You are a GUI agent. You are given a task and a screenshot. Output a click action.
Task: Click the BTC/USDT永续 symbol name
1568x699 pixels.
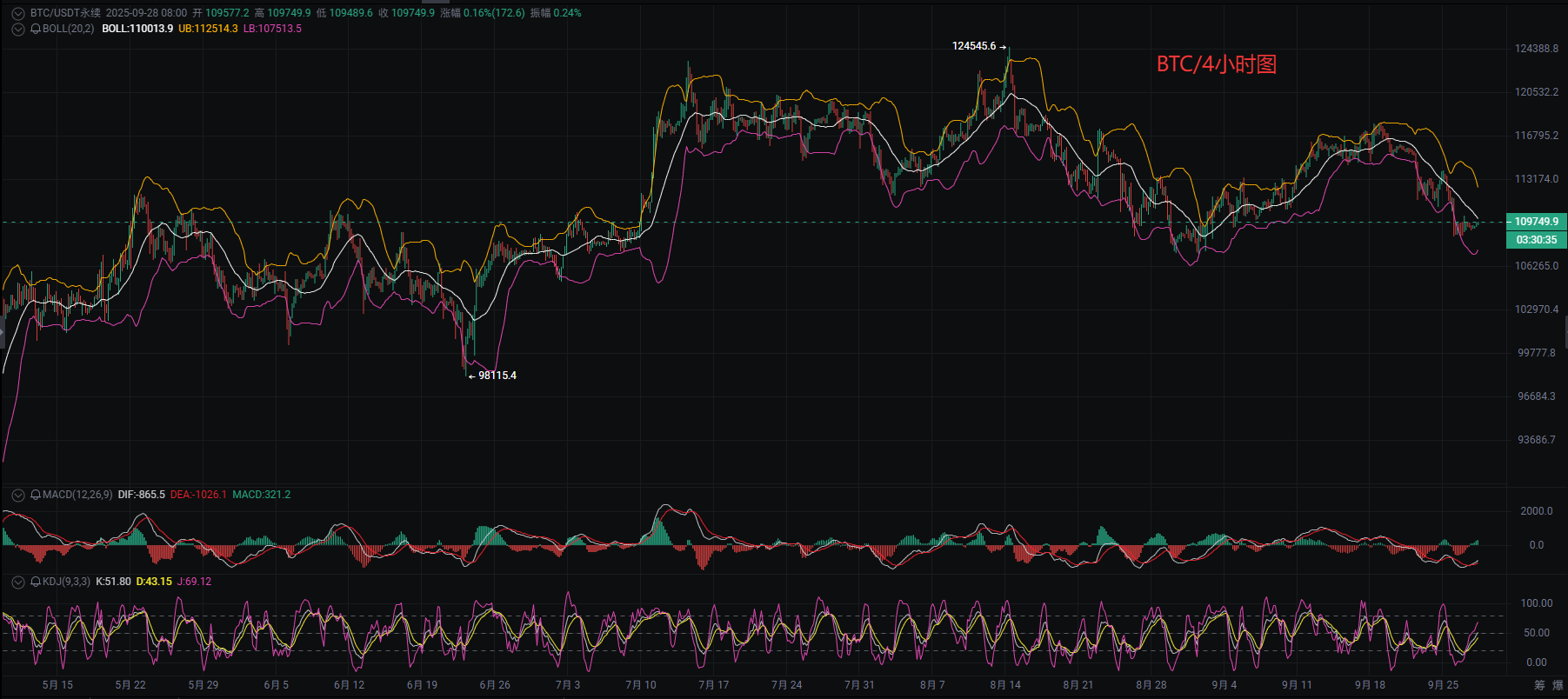pos(65,13)
